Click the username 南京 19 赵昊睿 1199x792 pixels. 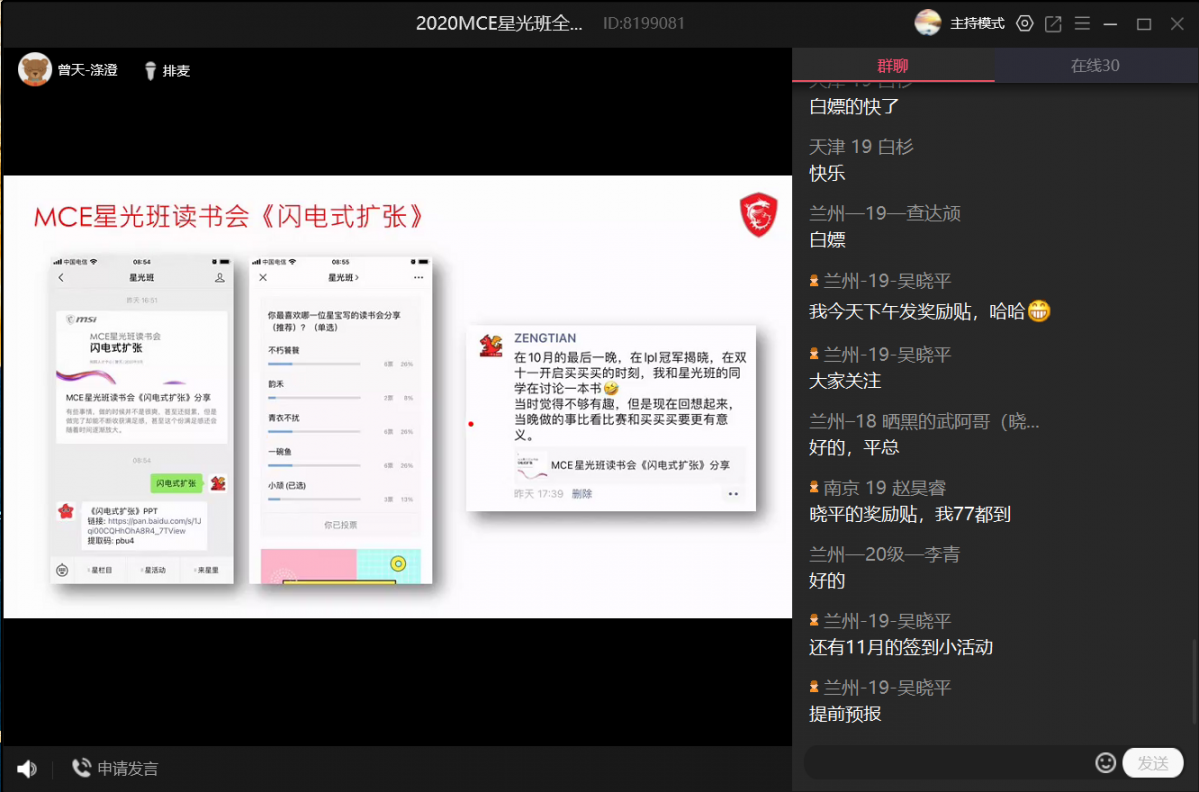tap(885, 488)
